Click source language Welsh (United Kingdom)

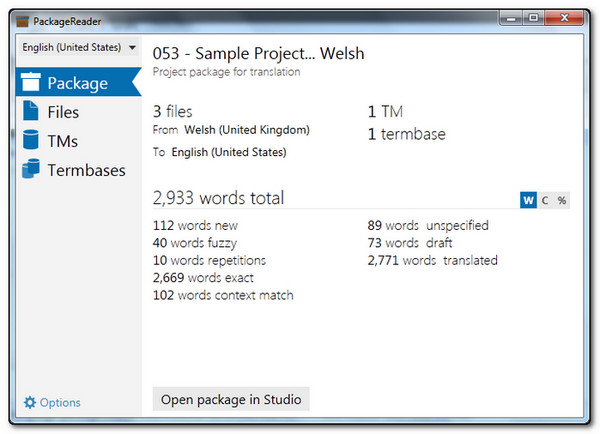(247, 130)
